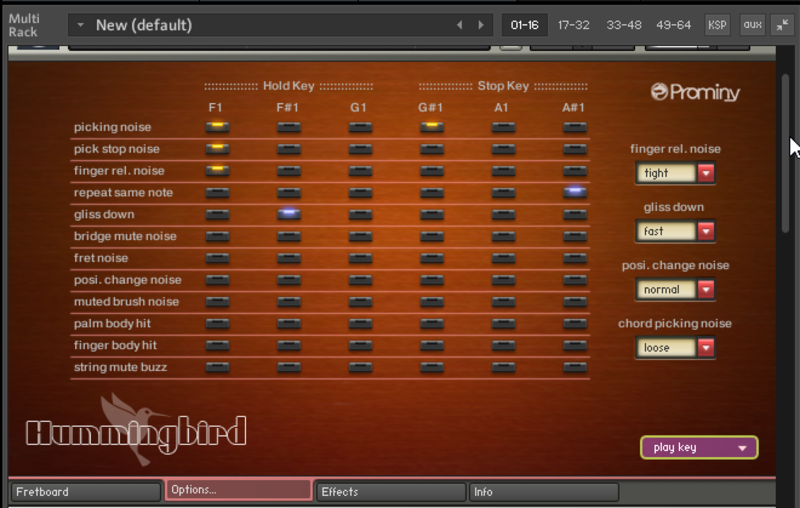Enable pick stop noise G#1 switch
The image size is (800, 508).
pos(432,148)
